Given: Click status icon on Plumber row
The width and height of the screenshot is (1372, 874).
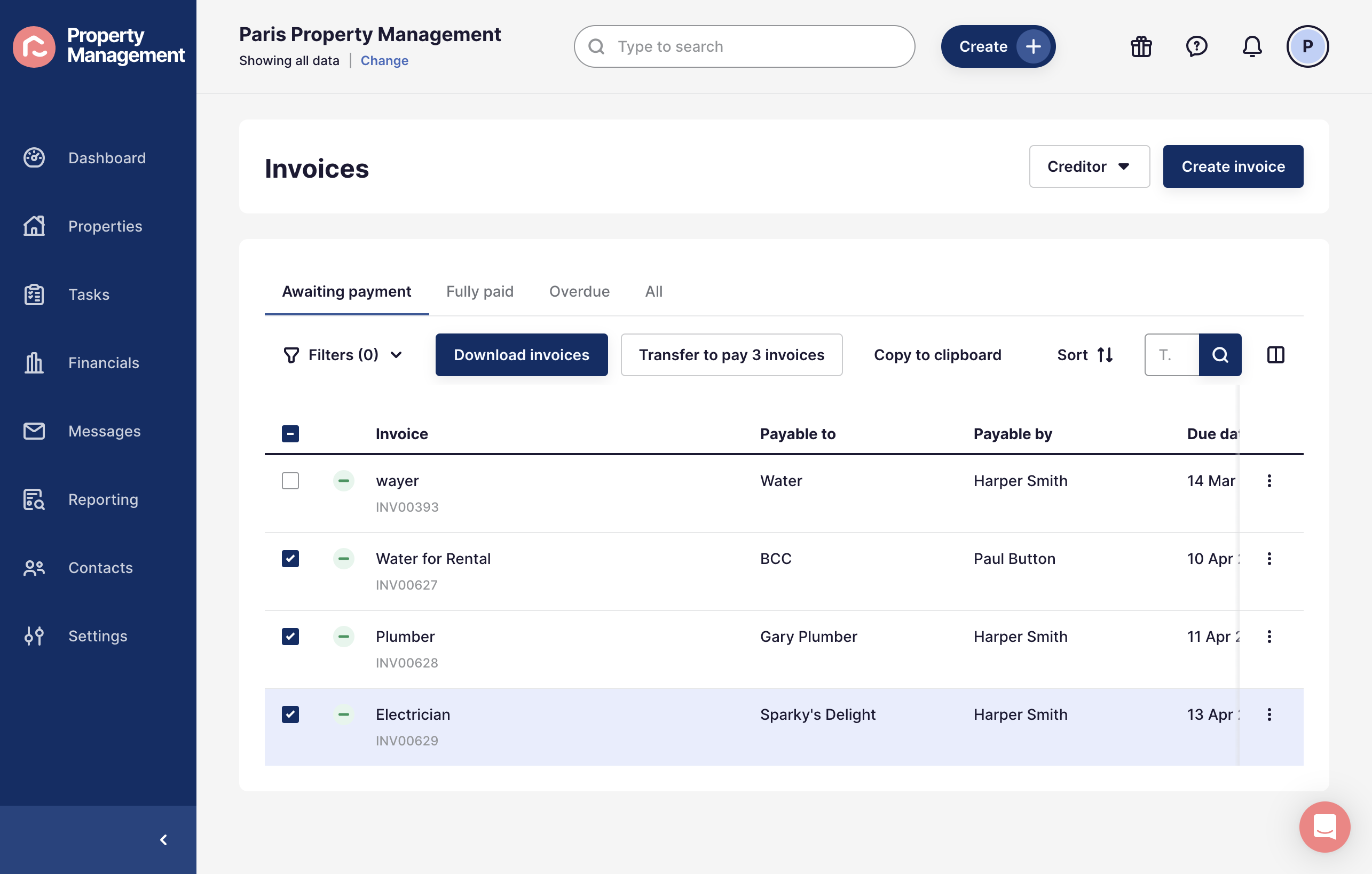Looking at the screenshot, I should 344,637.
